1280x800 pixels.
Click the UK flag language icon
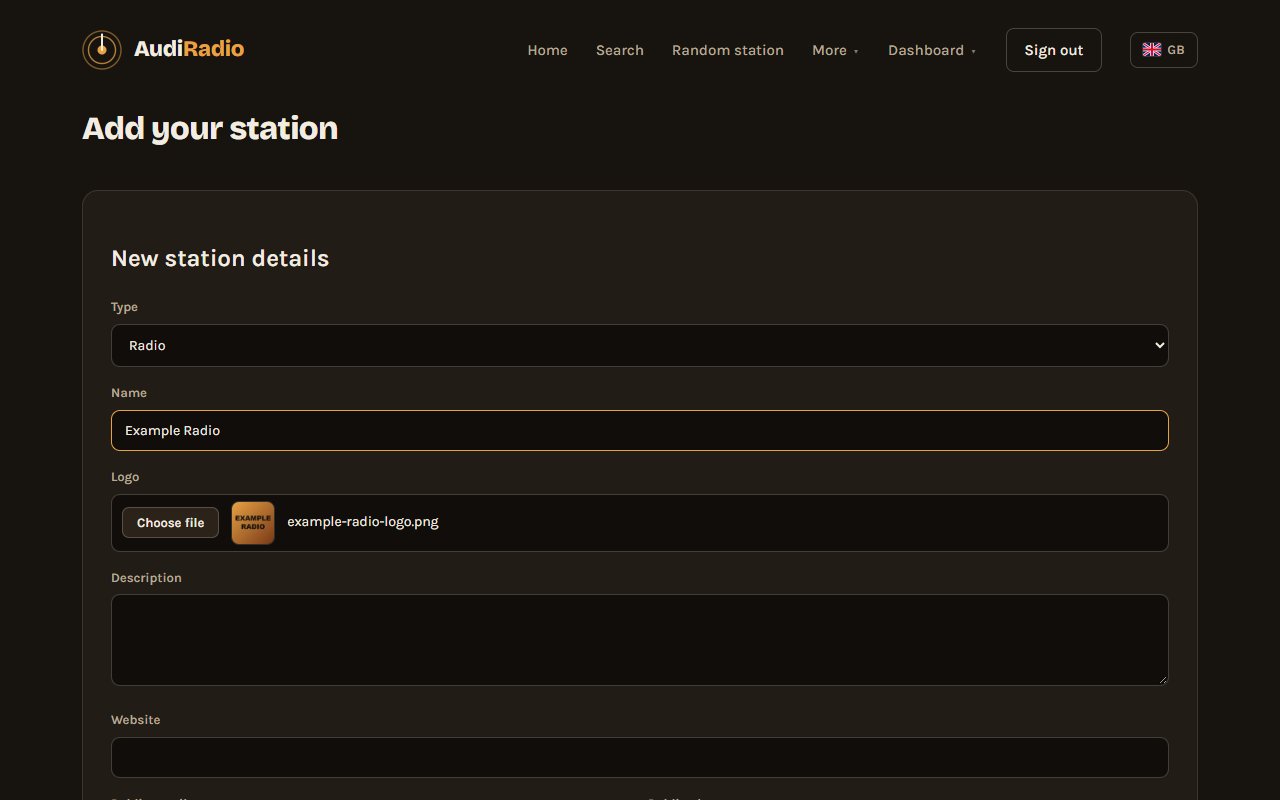[x=1152, y=50]
